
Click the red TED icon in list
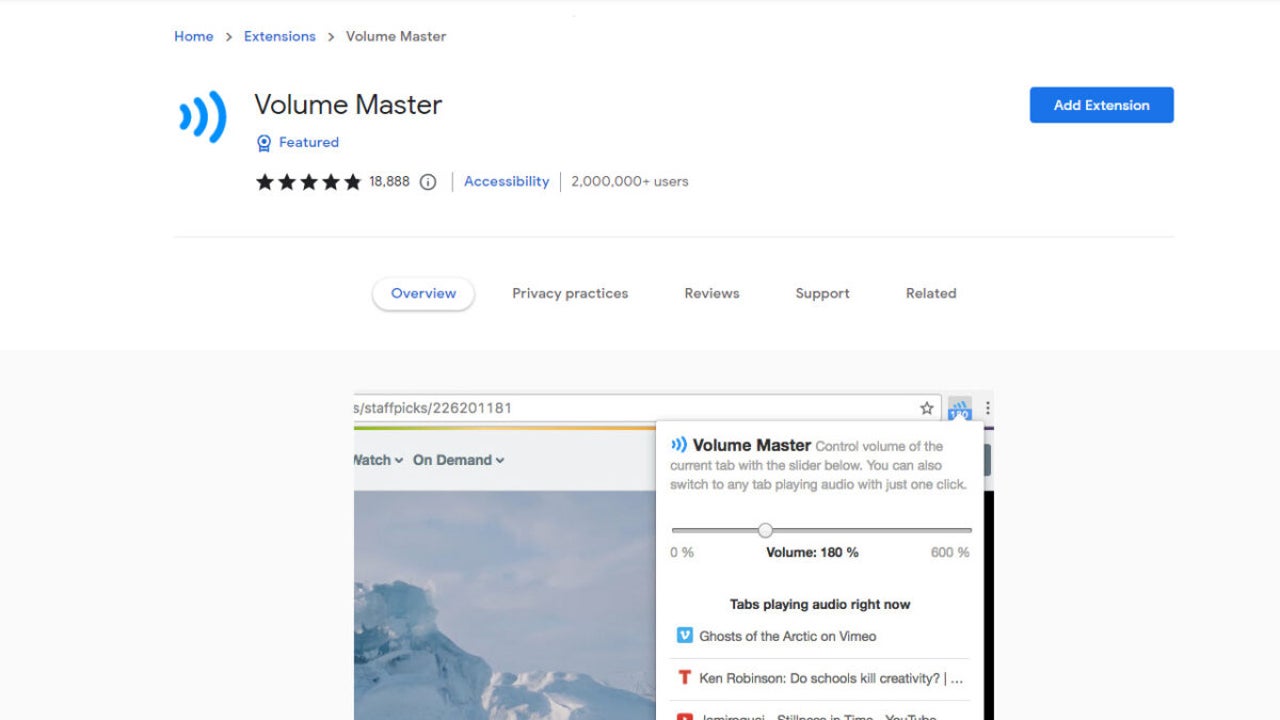(684, 678)
